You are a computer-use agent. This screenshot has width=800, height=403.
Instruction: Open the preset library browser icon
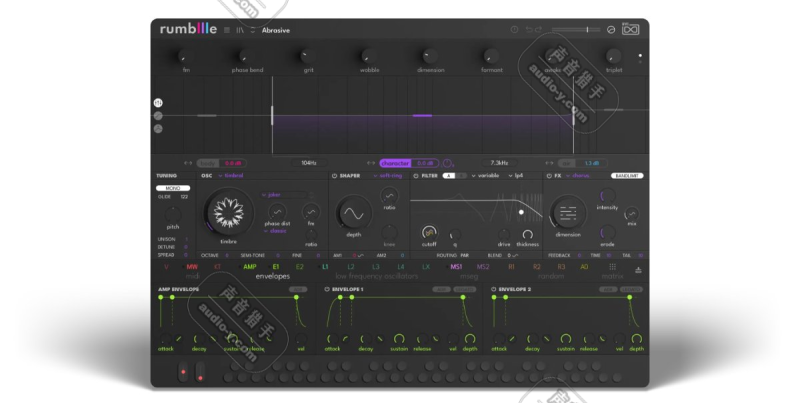click(x=240, y=30)
